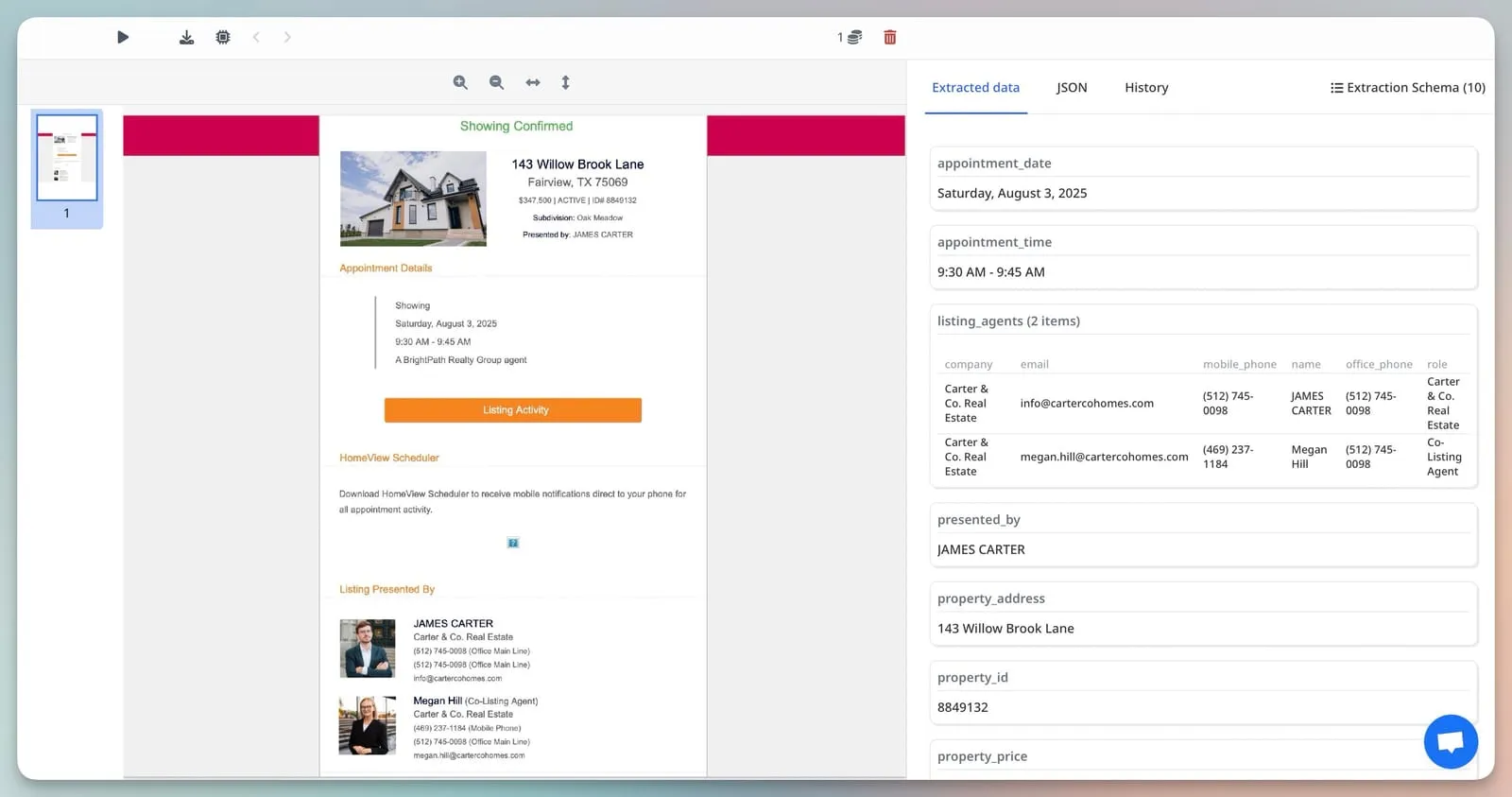Fit document to height

click(565, 83)
